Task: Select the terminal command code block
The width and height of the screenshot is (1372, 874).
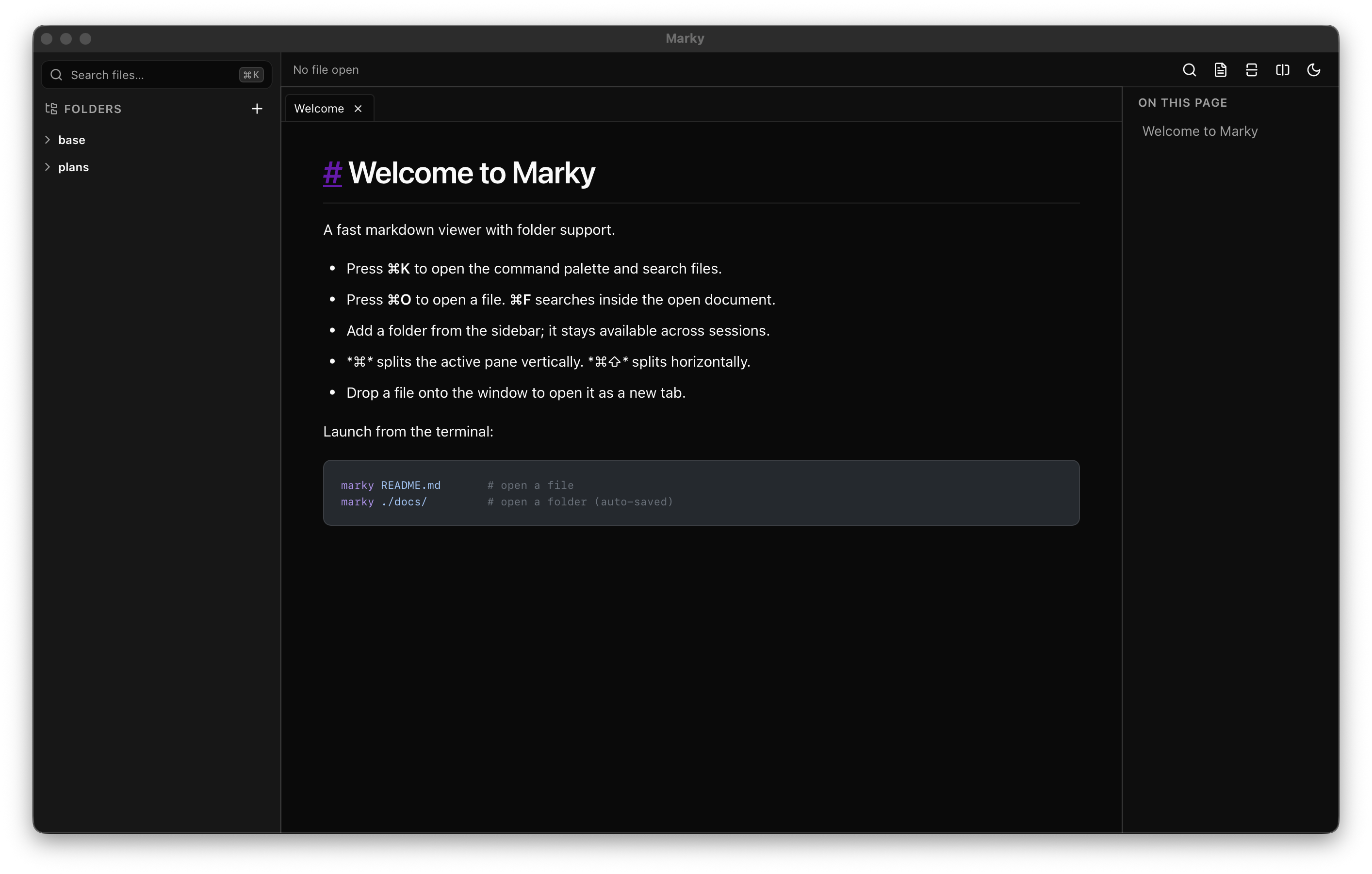Action: coord(701,492)
